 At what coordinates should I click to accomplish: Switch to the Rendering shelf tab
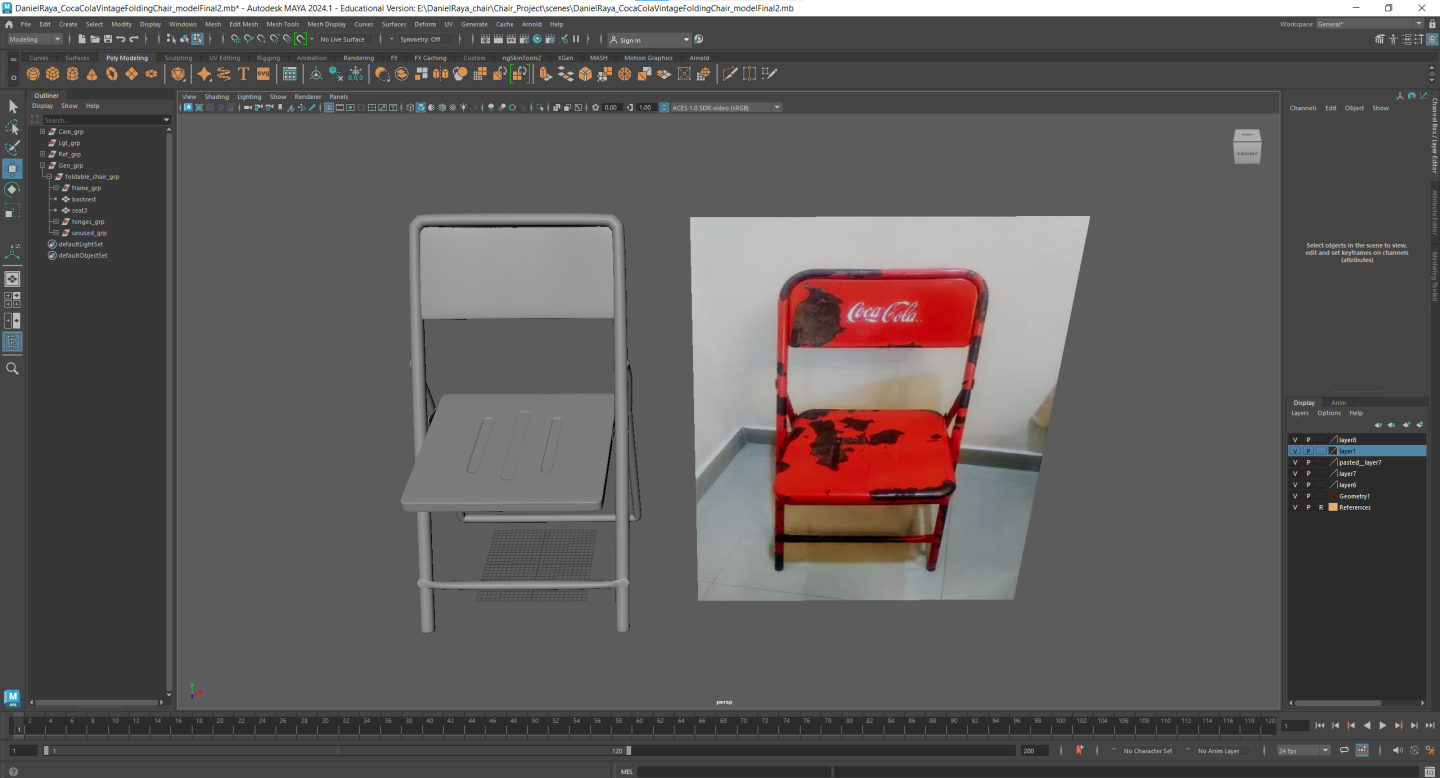click(358, 58)
